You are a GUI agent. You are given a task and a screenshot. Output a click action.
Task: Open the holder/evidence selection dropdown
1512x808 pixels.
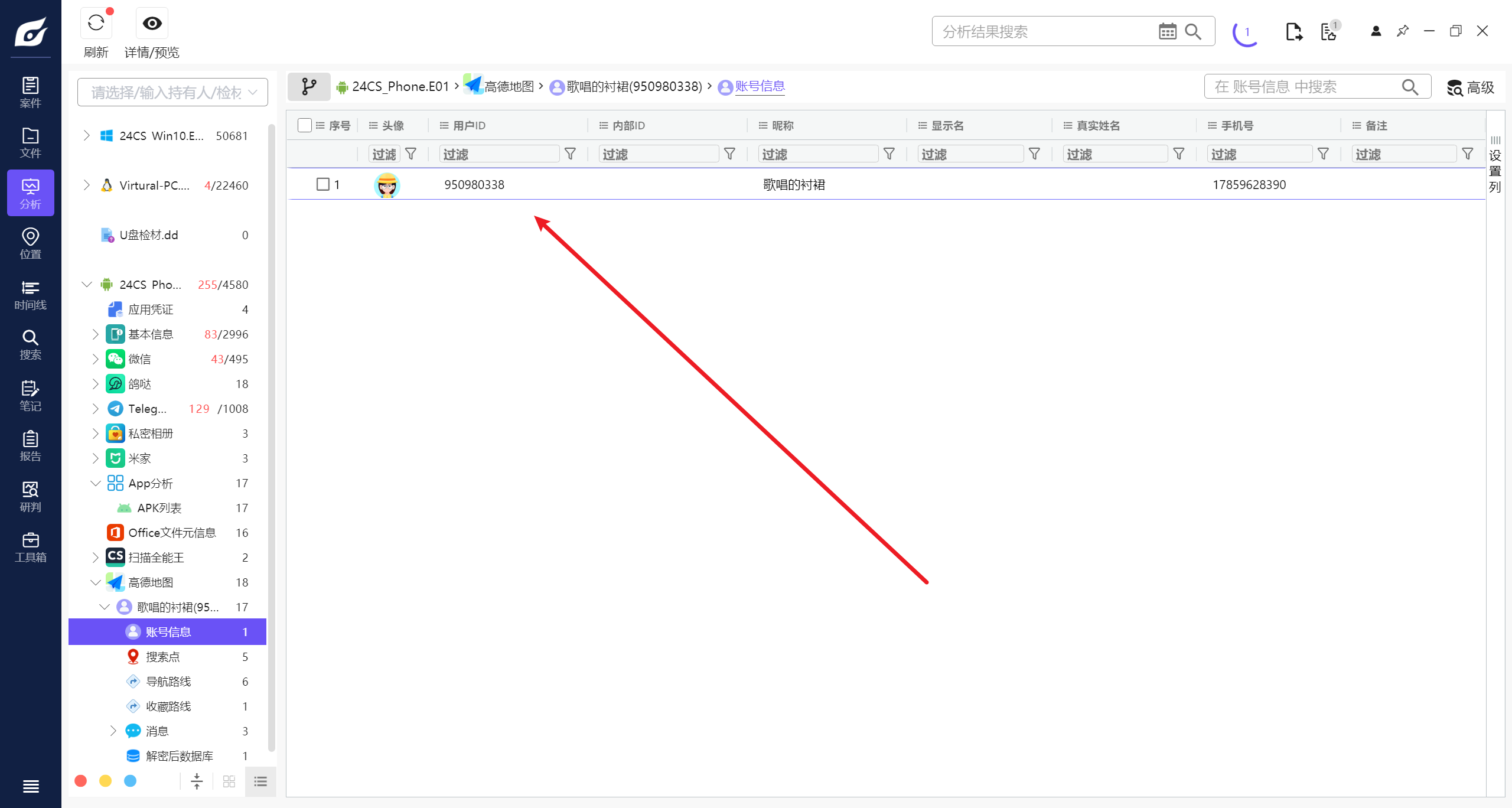(x=172, y=92)
